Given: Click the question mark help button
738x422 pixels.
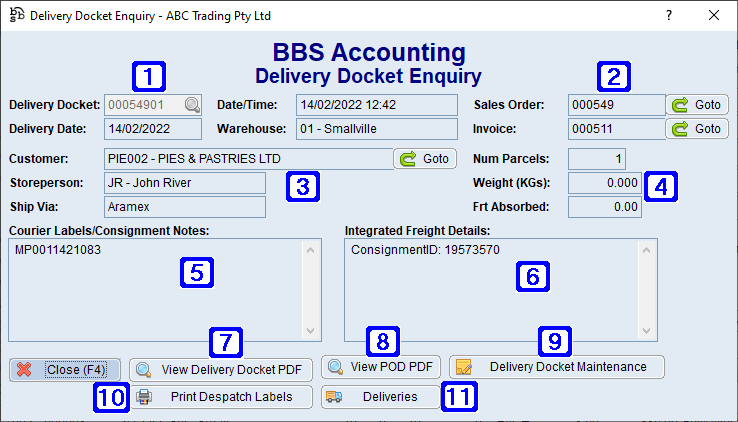Looking at the screenshot, I should click(x=669, y=16).
